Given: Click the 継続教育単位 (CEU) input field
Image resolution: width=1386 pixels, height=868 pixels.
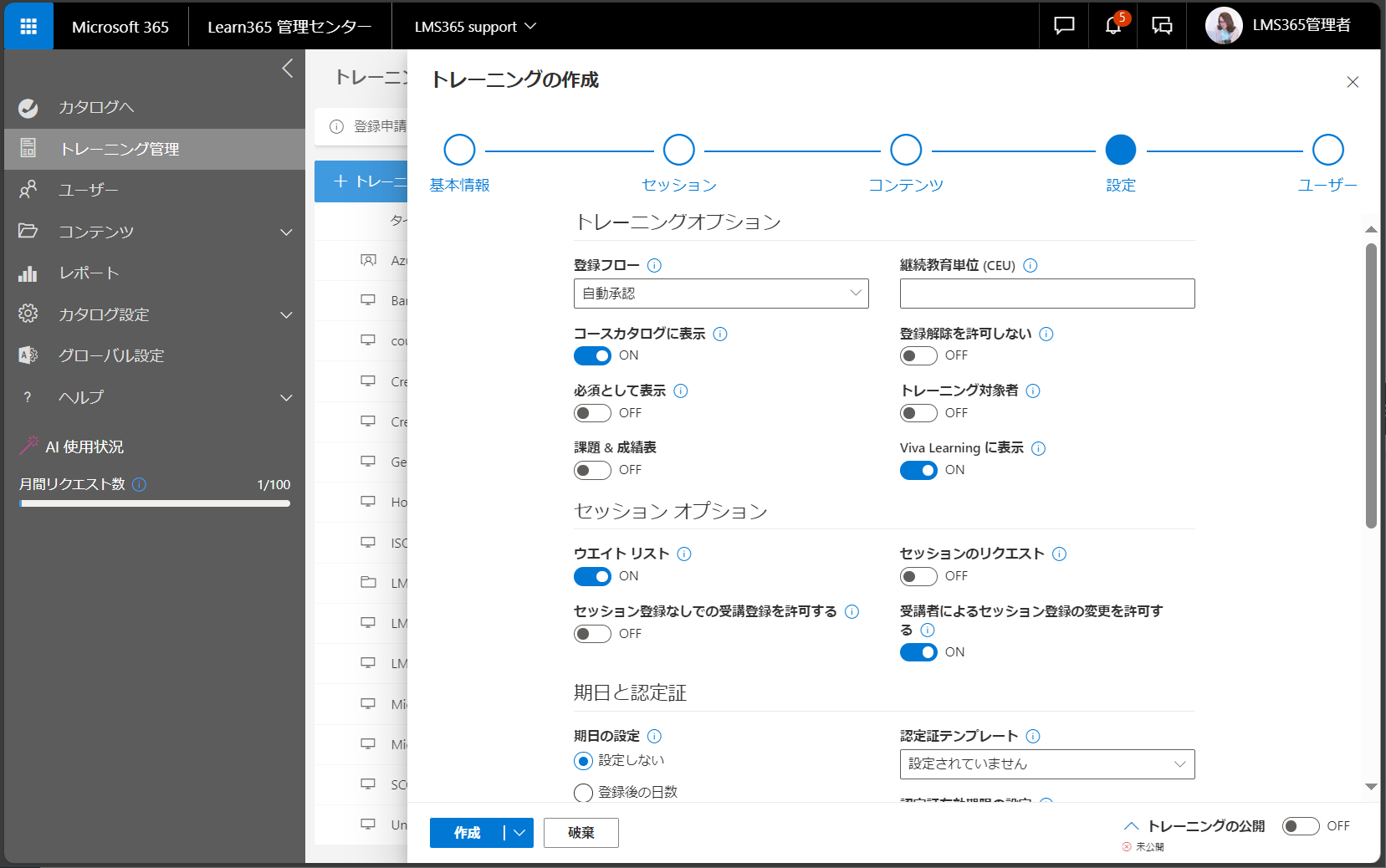Looking at the screenshot, I should point(1047,294).
